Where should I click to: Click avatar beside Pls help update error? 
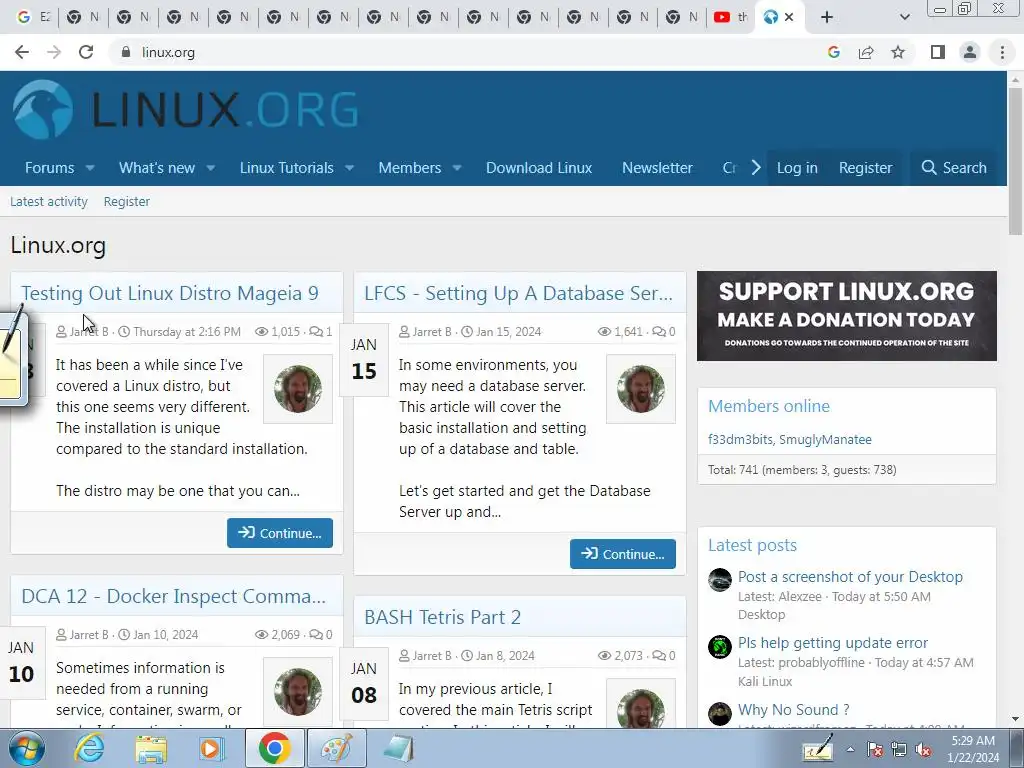pos(720,647)
